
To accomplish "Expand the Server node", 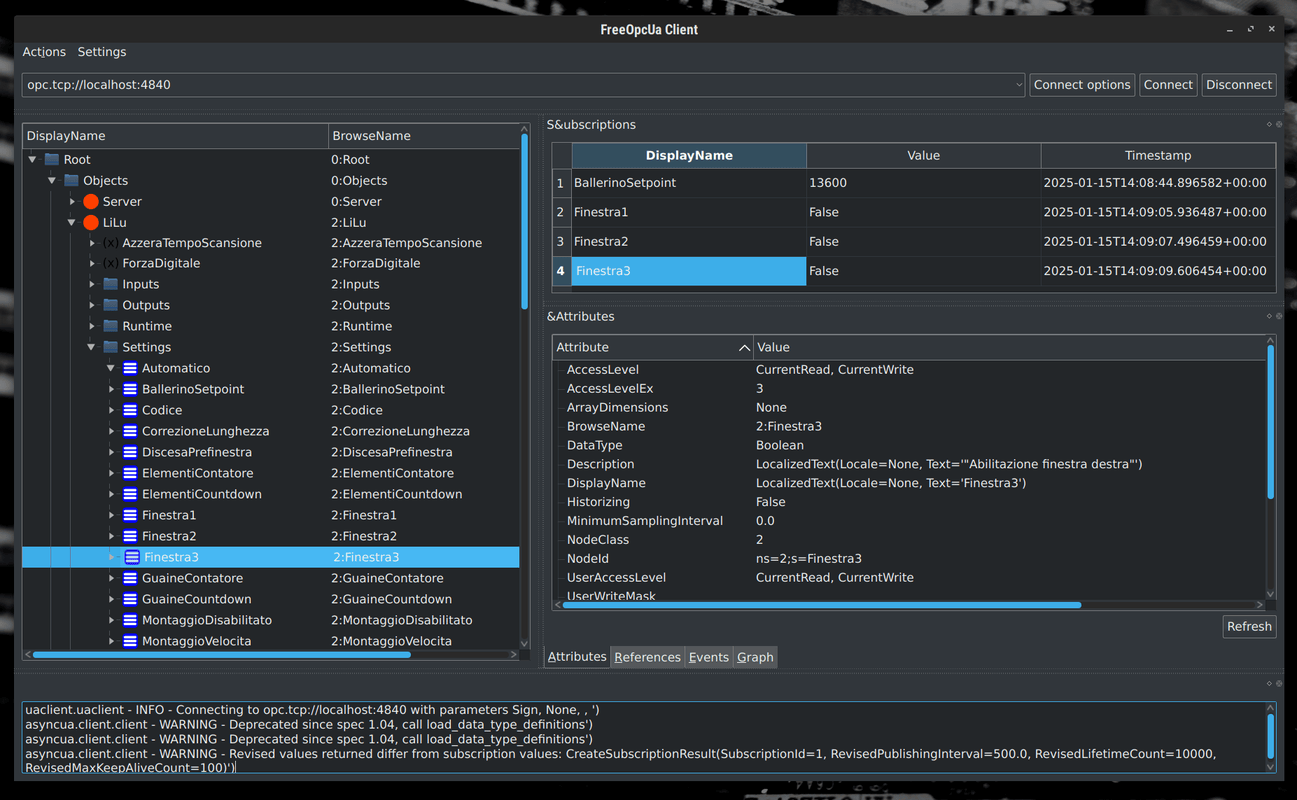I will tap(72, 202).
